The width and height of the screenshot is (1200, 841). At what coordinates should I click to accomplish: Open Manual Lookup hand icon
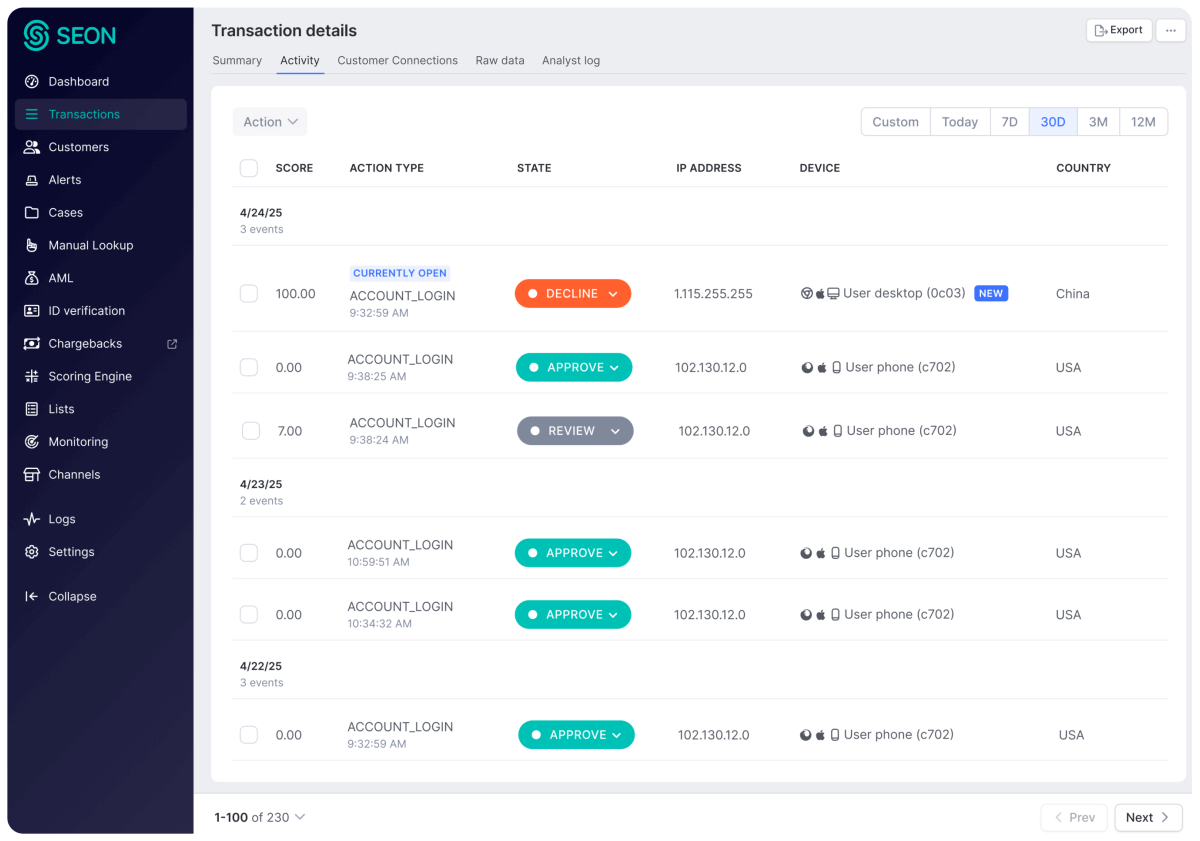pos(32,246)
